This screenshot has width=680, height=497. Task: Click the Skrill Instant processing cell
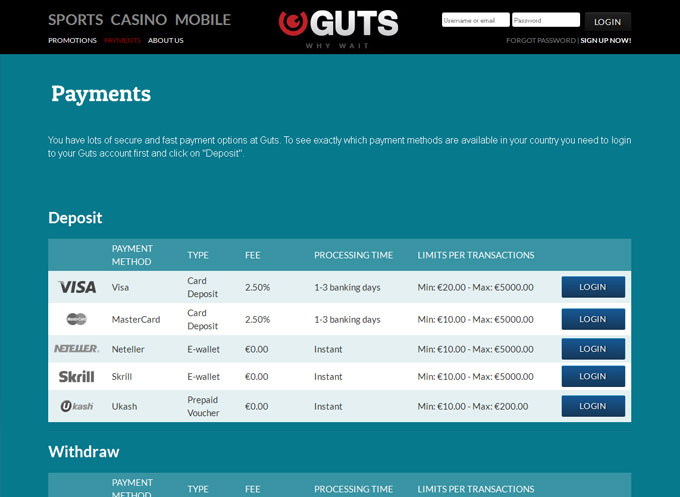[328, 377]
